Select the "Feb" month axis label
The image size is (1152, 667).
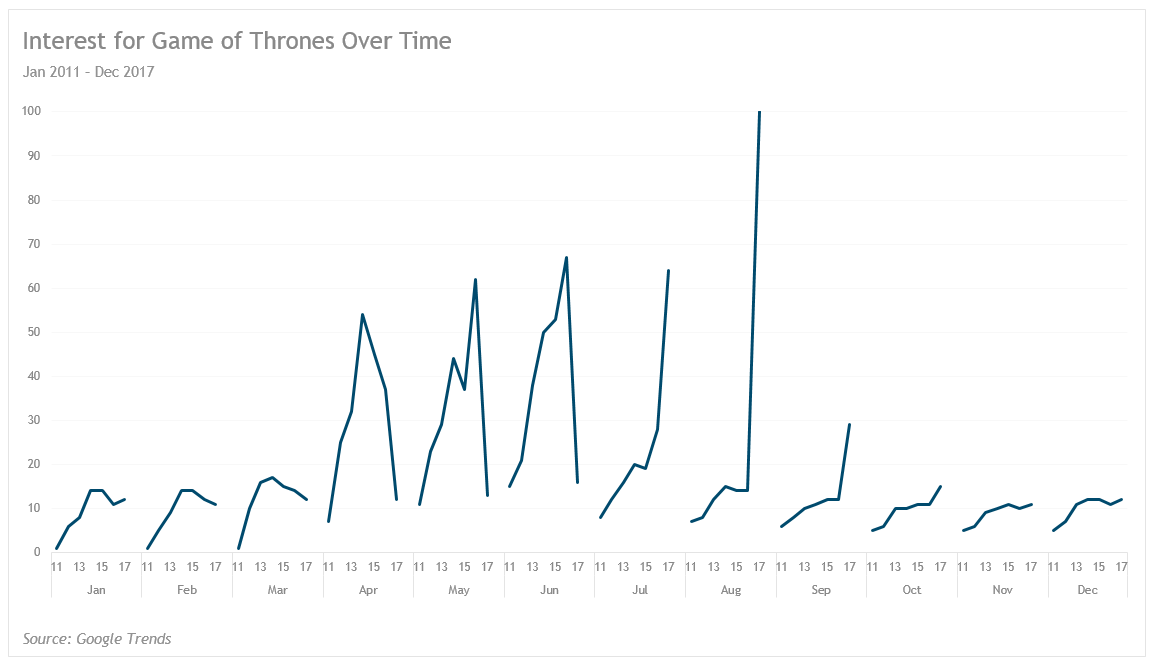pos(187,590)
